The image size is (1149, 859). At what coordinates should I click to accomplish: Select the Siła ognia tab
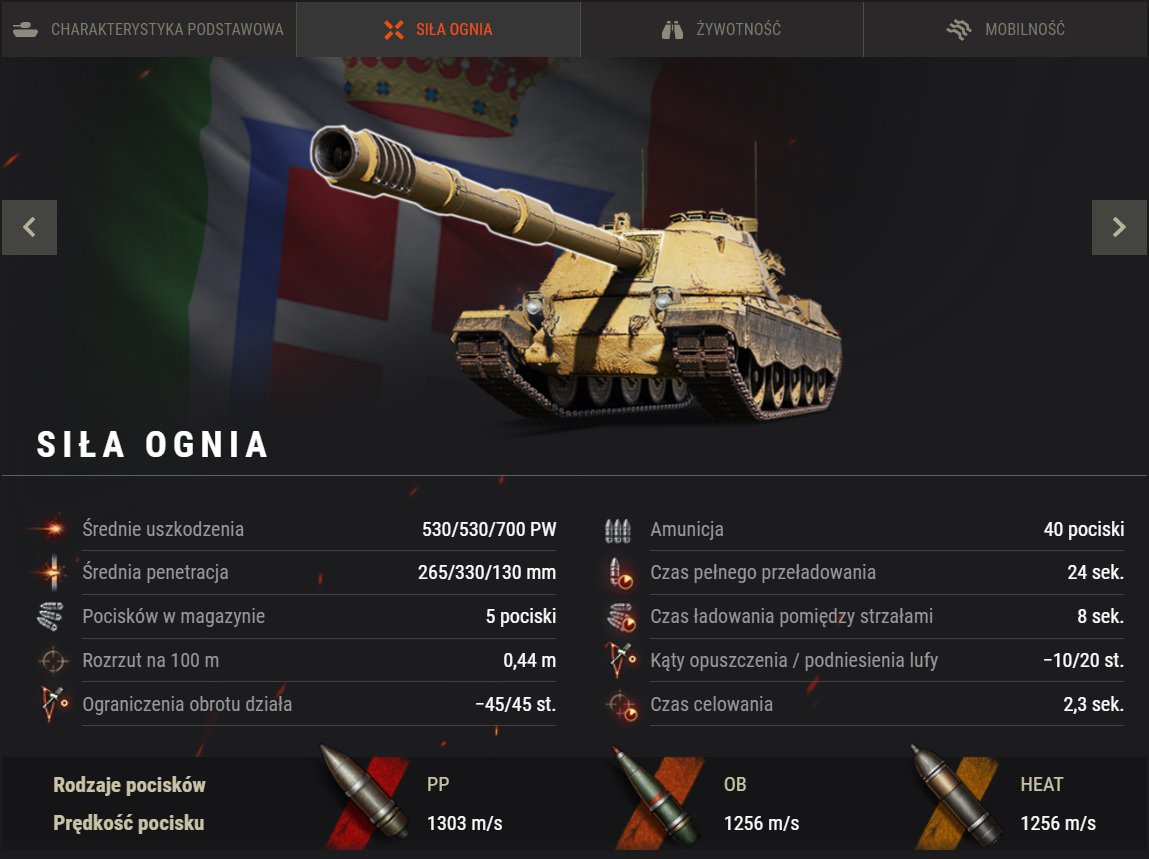438,29
